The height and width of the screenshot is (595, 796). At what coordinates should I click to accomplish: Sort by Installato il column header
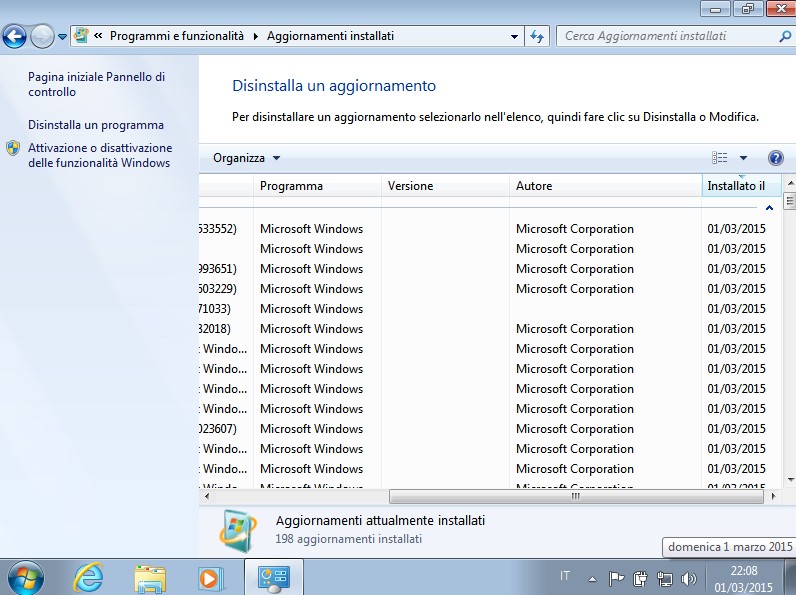click(742, 186)
